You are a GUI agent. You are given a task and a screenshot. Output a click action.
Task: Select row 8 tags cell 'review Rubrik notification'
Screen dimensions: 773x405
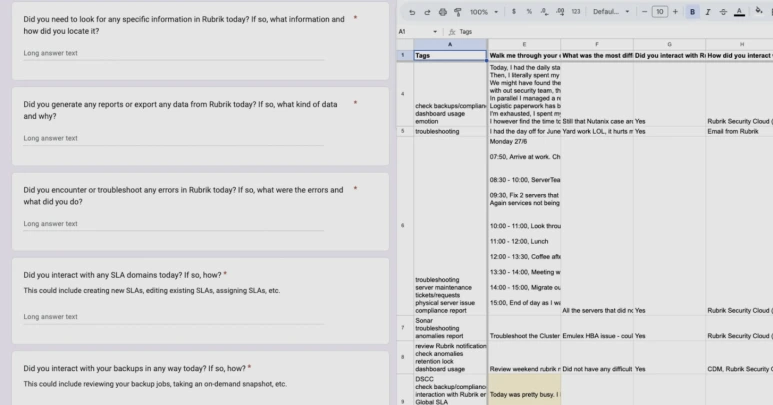(x=450, y=357)
